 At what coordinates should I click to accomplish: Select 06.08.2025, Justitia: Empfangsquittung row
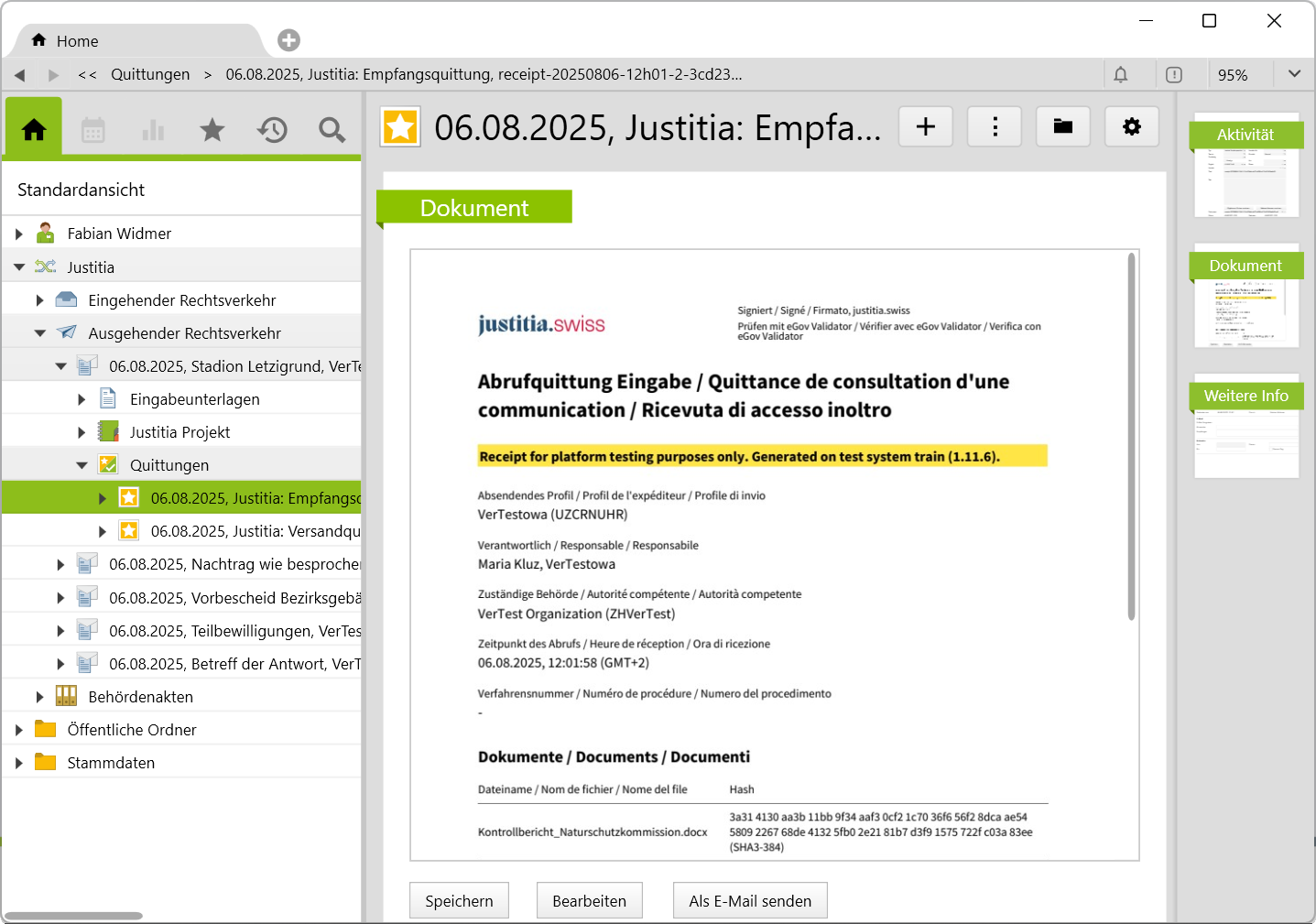(x=181, y=497)
